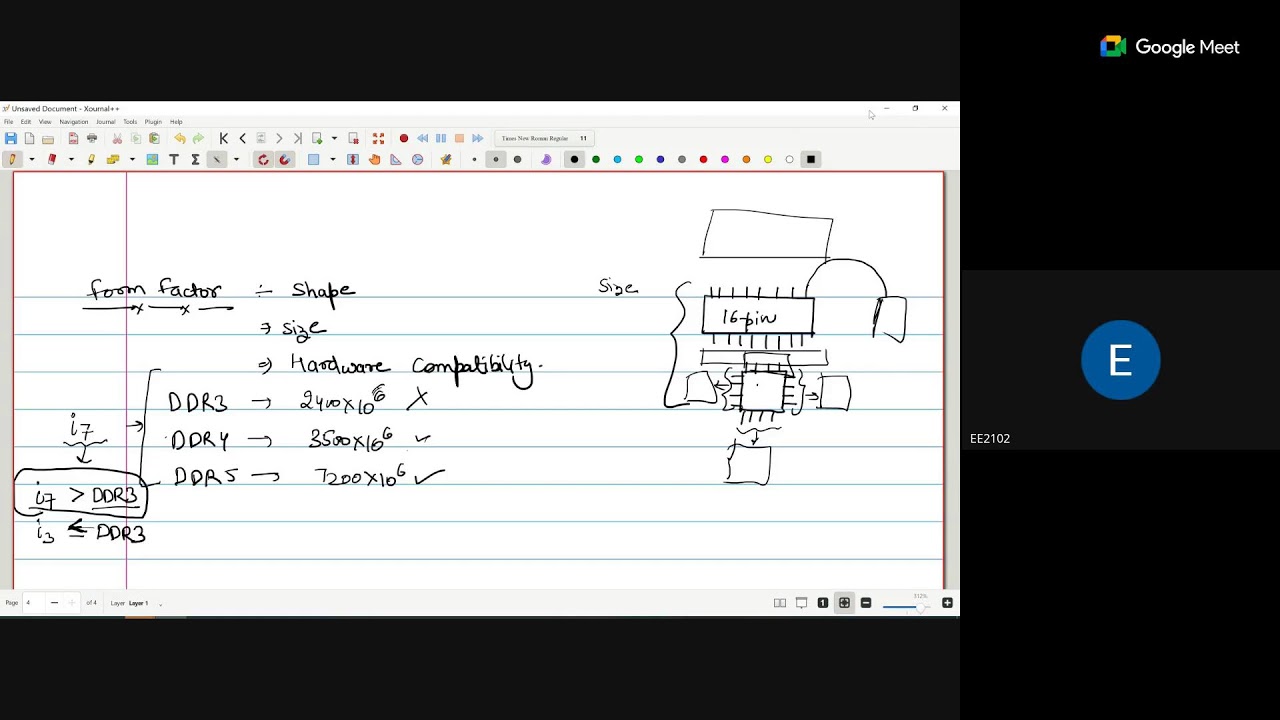Export document as PDF
1280x720 pixels.
coord(73,138)
